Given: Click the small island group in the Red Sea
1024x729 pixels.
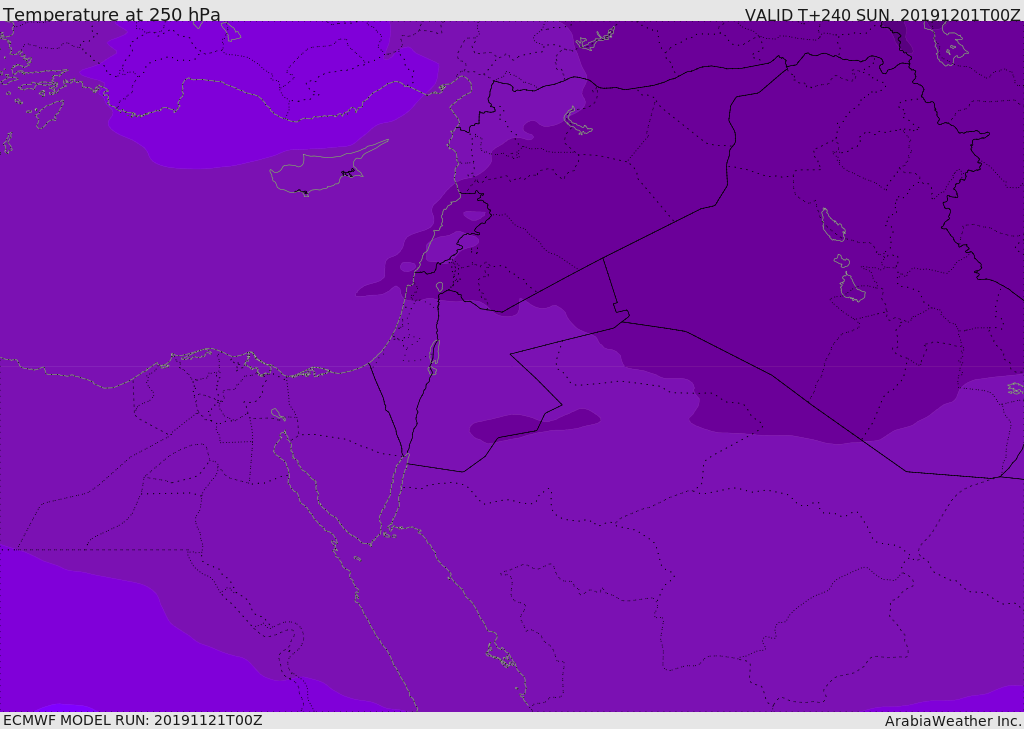Looking at the screenshot, I should (x=500, y=656).
